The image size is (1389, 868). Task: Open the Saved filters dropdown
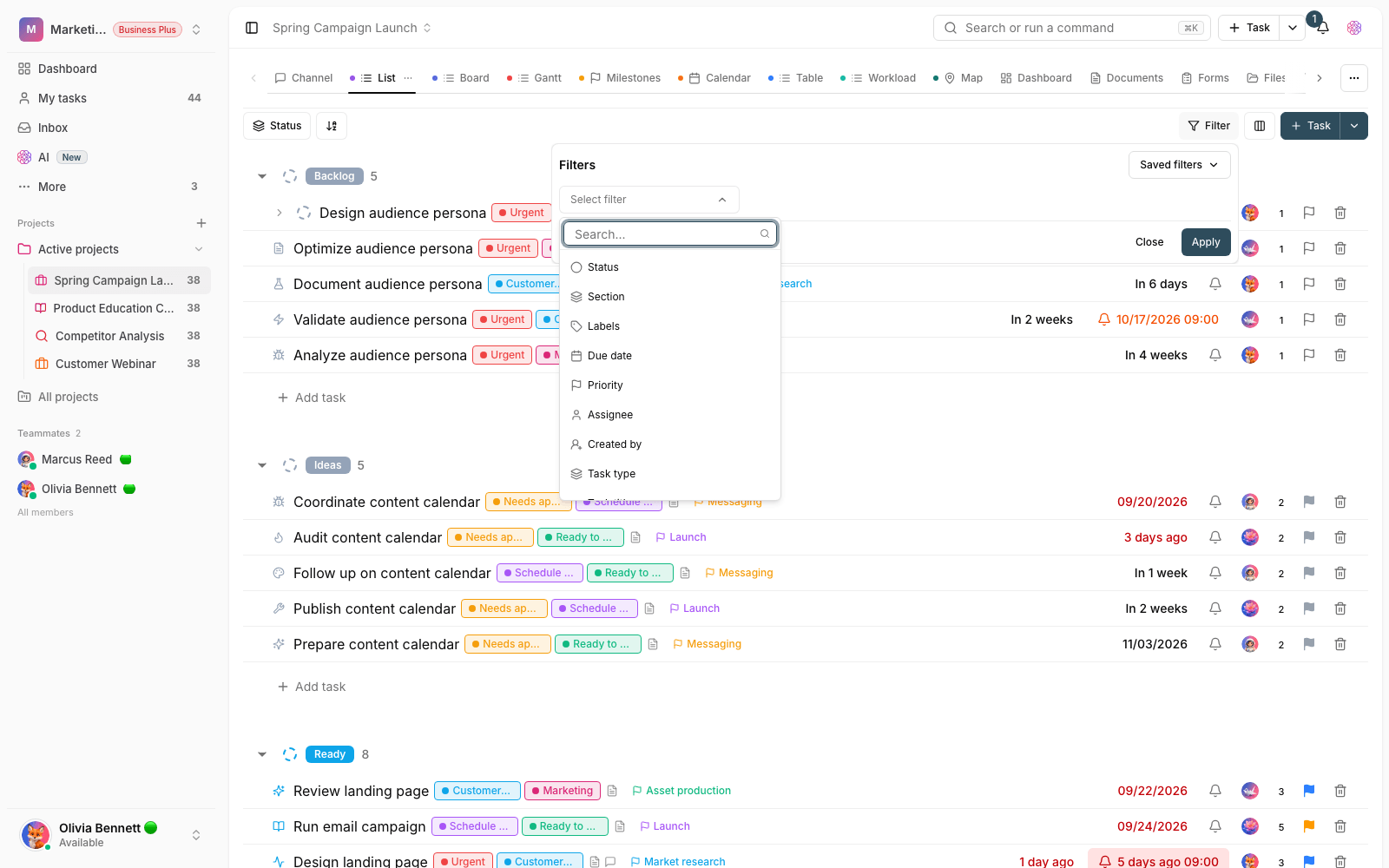pyautogui.click(x=1179, y=165)
